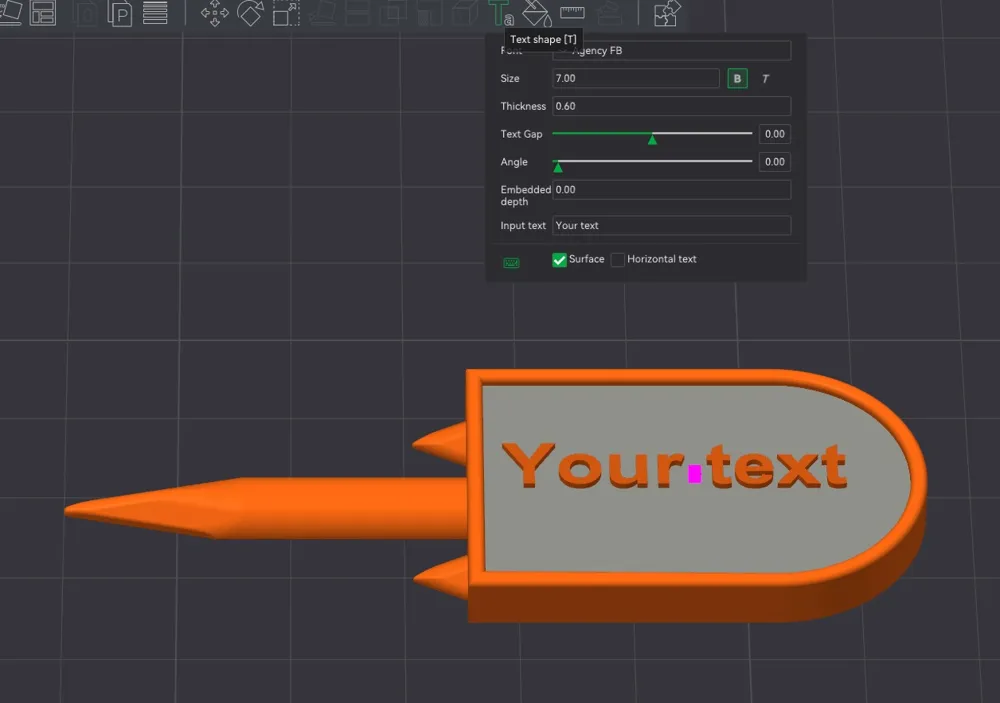1000x703 pixels.
Task: Select the Rotate tool
Action: (250, 13)
